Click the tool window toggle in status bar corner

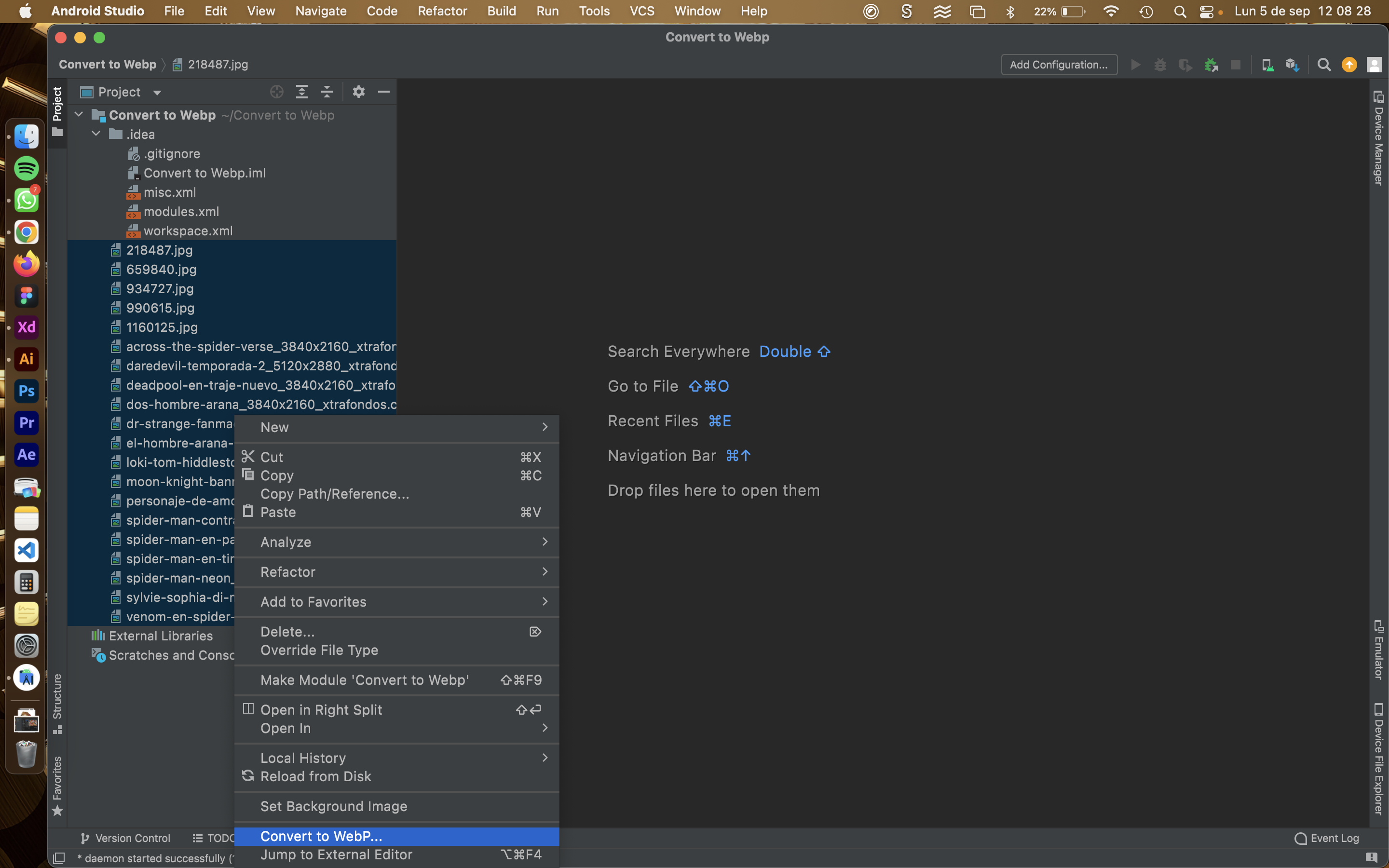pyautogui.click(x=58, y=858)
